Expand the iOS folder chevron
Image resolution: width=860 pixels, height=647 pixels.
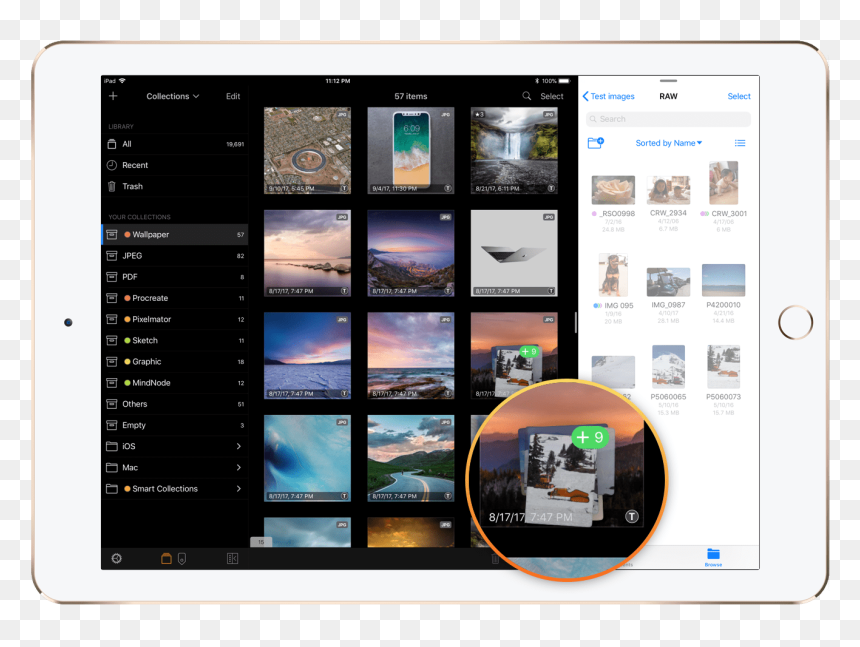(x=239, y=446)
